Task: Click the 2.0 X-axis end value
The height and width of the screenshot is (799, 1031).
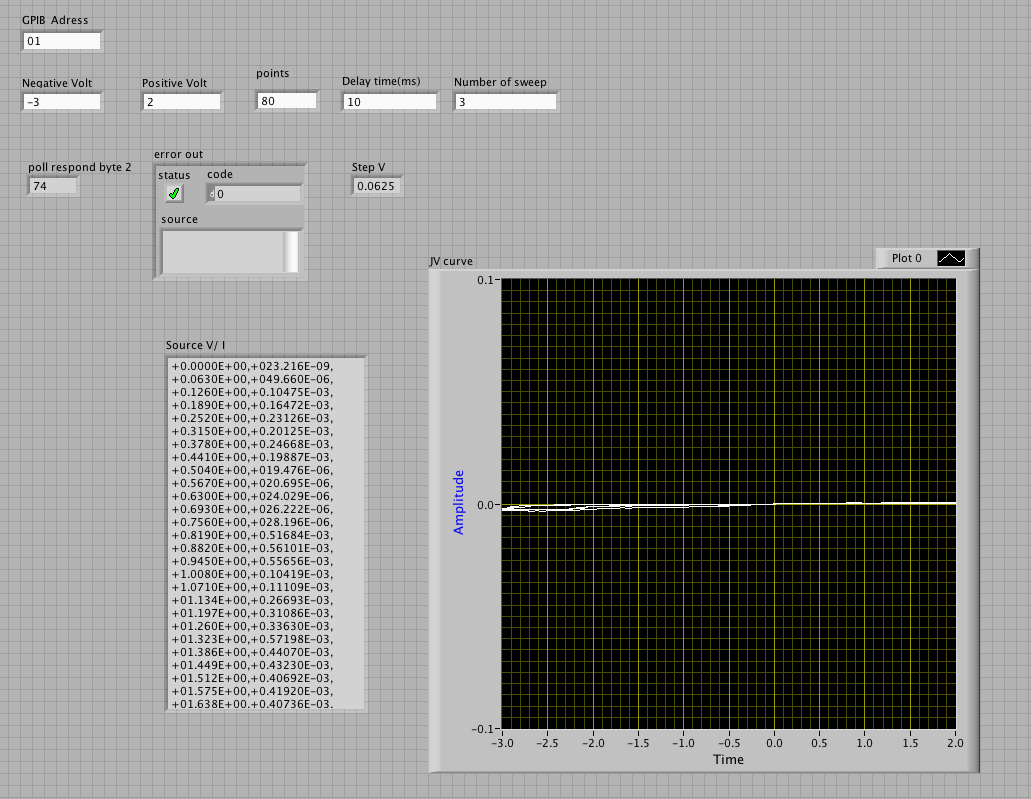Action: click(x=955, y=743)
